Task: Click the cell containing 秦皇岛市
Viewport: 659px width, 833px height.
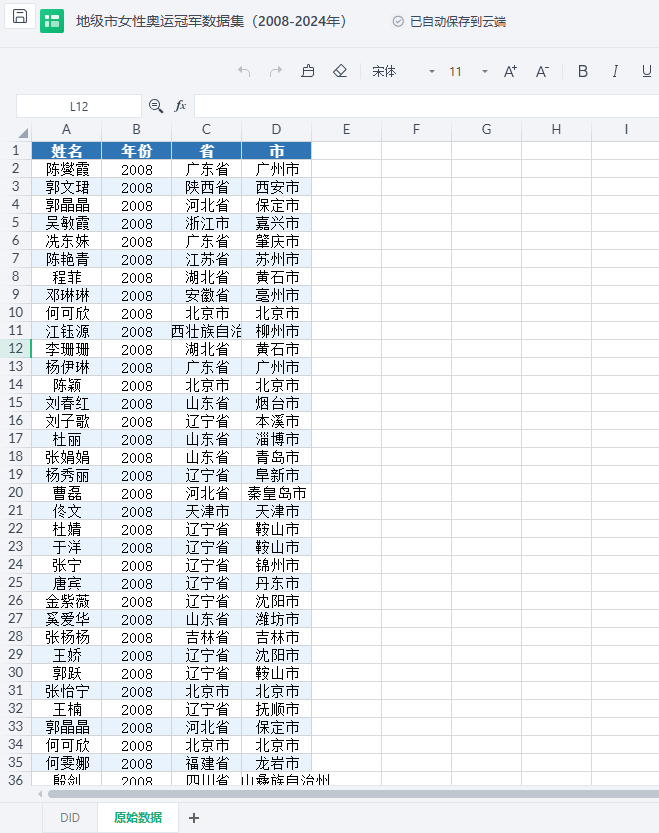Action: 276,493
